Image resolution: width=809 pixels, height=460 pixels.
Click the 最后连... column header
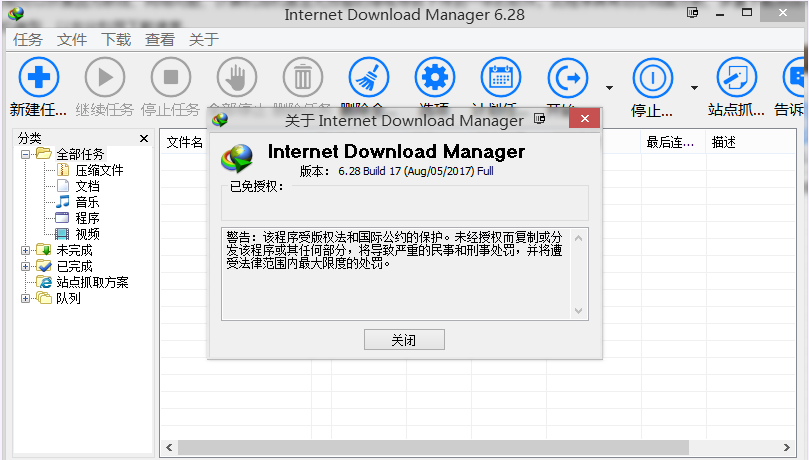tap(673, 142)
